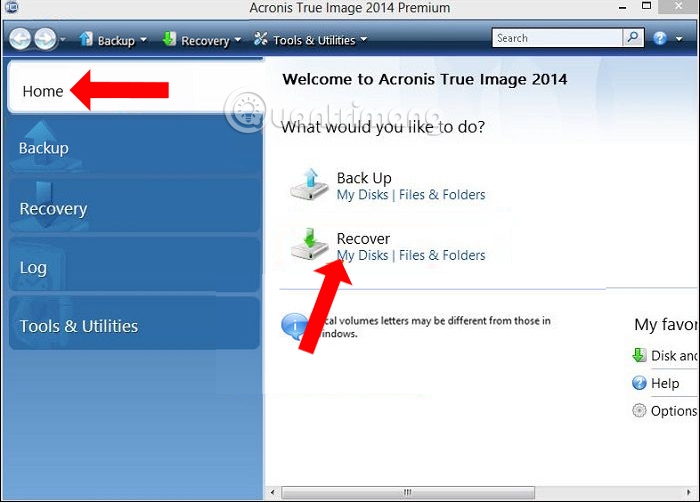Open the Options favorite link
700x503 pixels.
[x=673, y=411]
